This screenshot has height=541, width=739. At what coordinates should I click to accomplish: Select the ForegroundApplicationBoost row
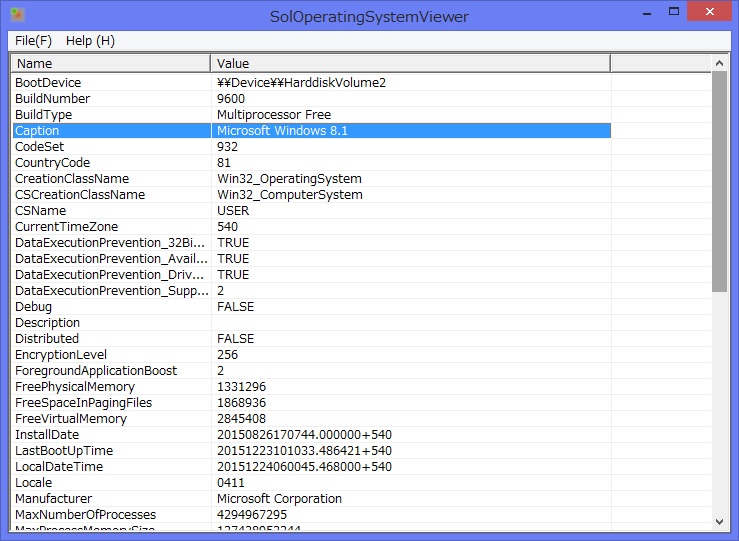coord(312,371)
